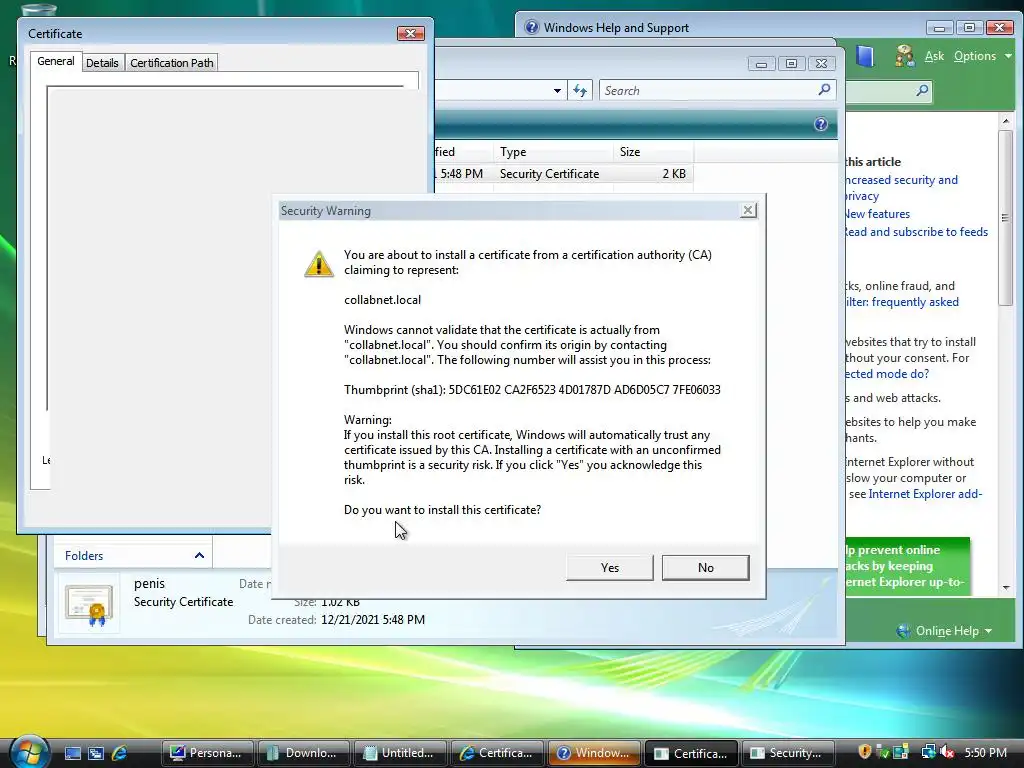Click the 'ected mode do?' help link

(x=886, y=374)
